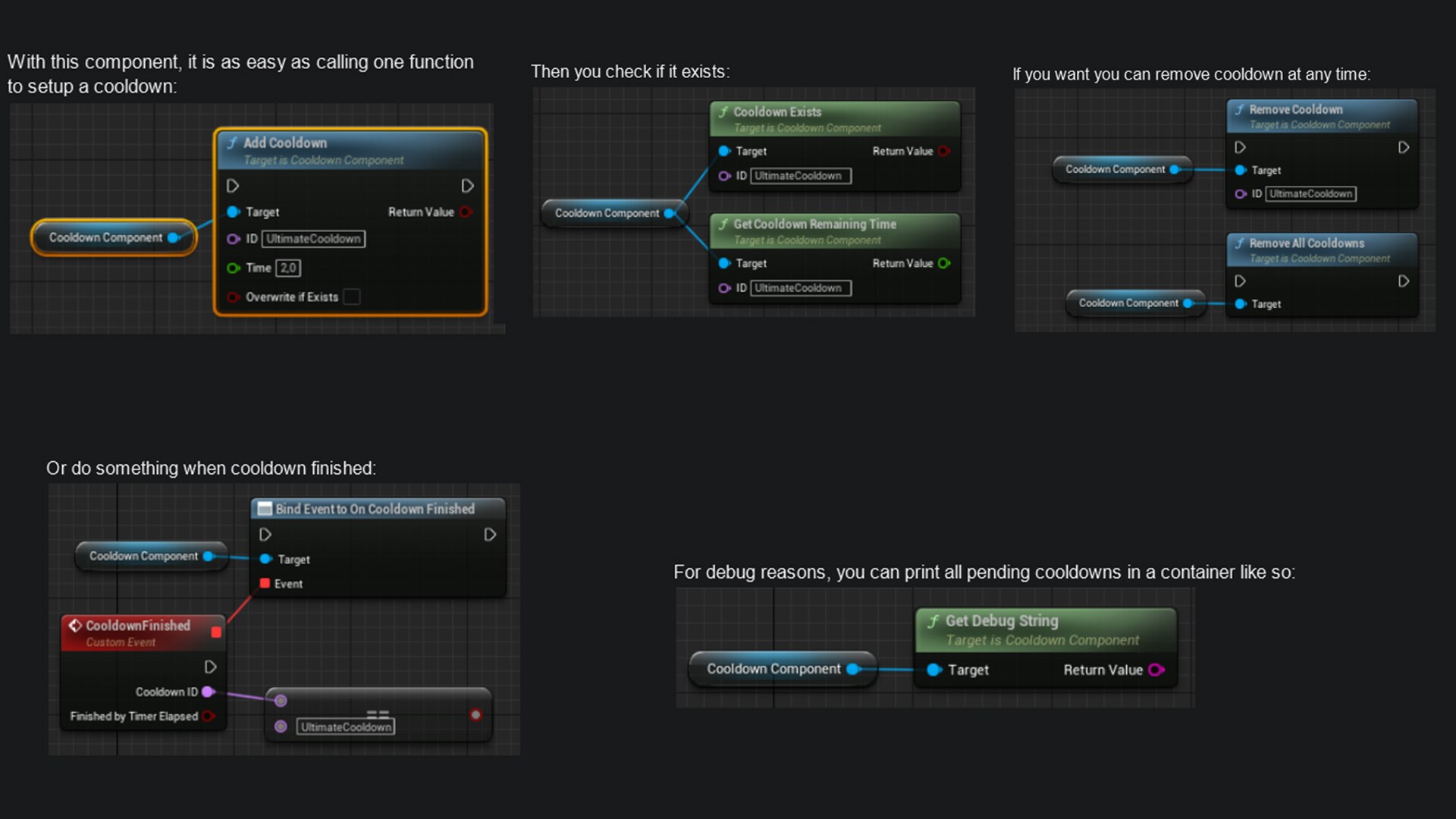This screenshot has height=819, width=1456.
Task: Click Cooldown ID purple output pin
Action: [x=207, y=692]
